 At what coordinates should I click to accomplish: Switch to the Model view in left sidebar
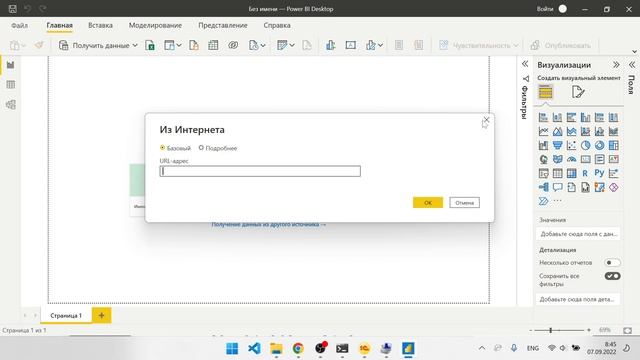(11, 104)
